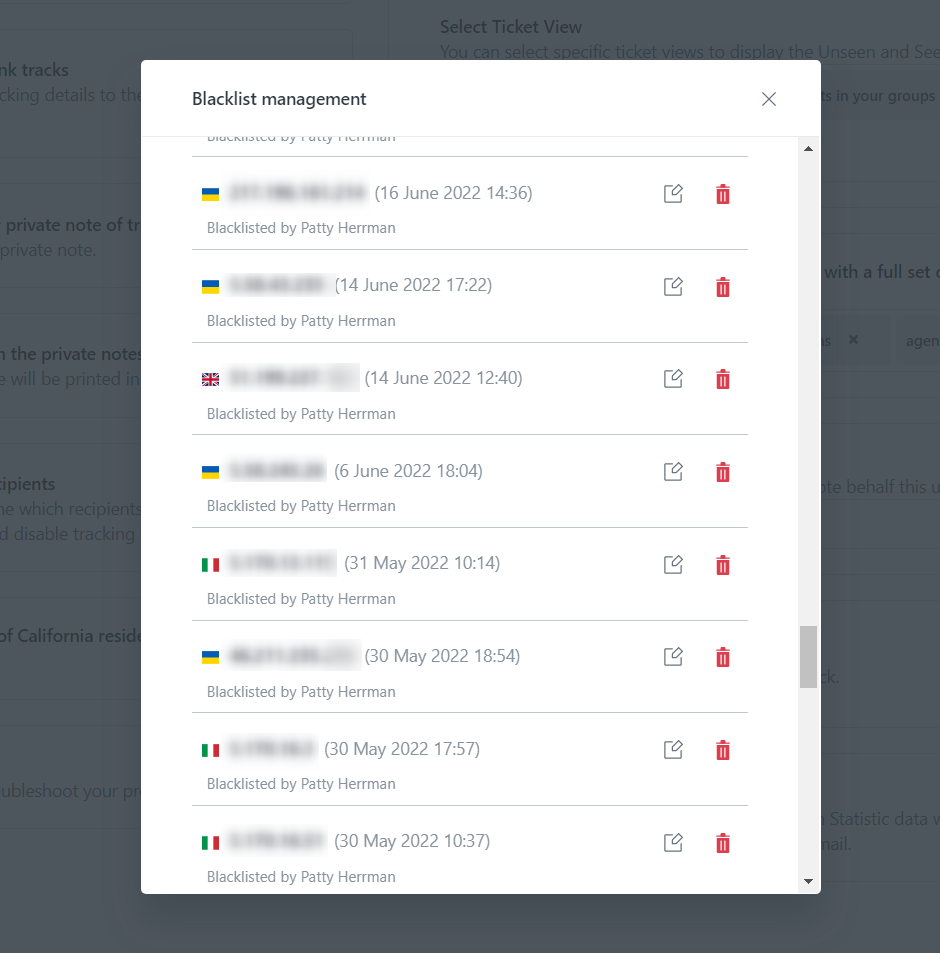940x953 pixels.
Task: Delete the 30 May 10:37 entry
Action: (x=722, y=843)
